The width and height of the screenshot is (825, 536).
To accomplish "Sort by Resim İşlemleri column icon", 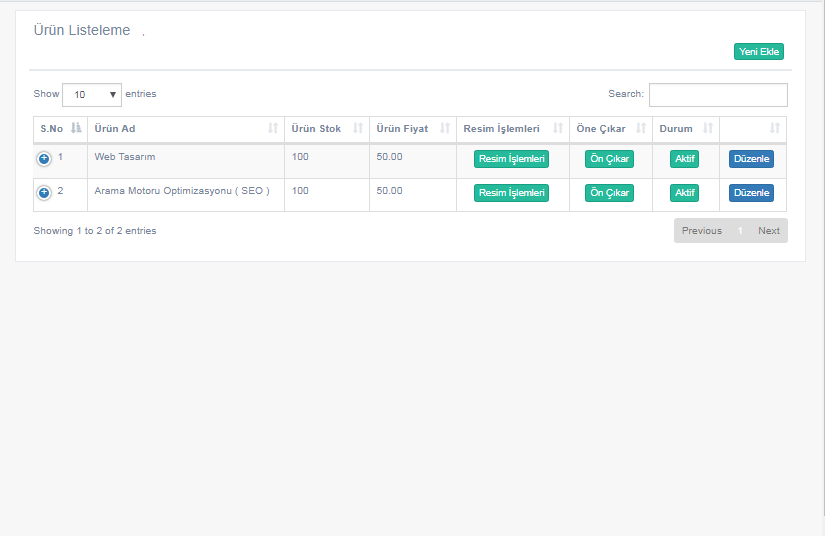I will (558, 128).
